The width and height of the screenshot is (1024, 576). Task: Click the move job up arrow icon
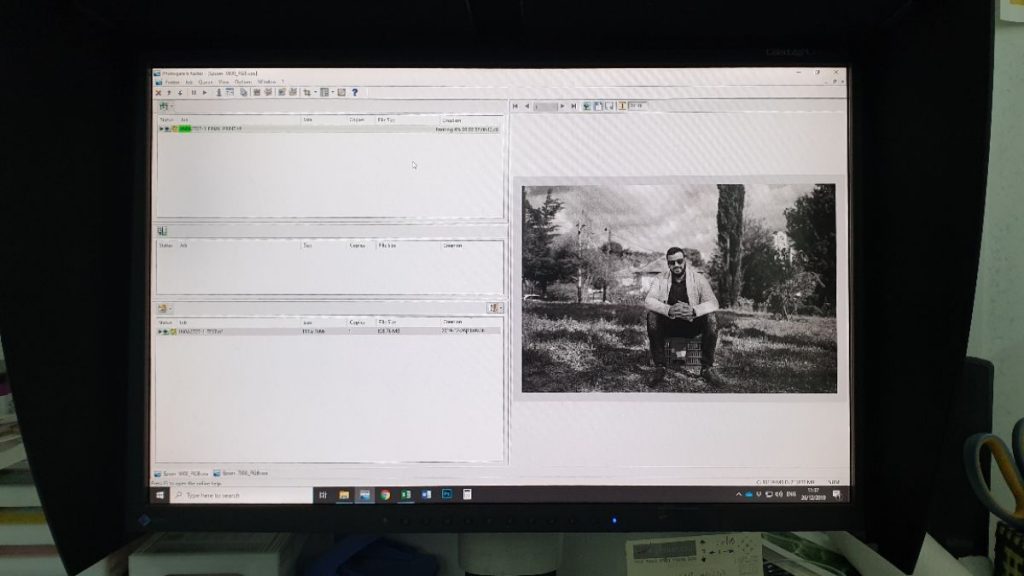[169, 92]
